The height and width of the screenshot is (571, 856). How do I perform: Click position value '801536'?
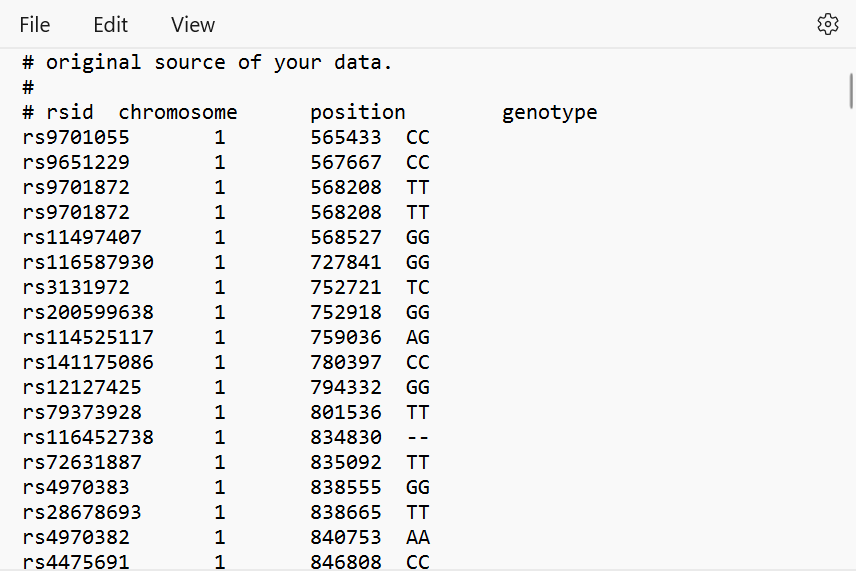click(x=346, y=413)
